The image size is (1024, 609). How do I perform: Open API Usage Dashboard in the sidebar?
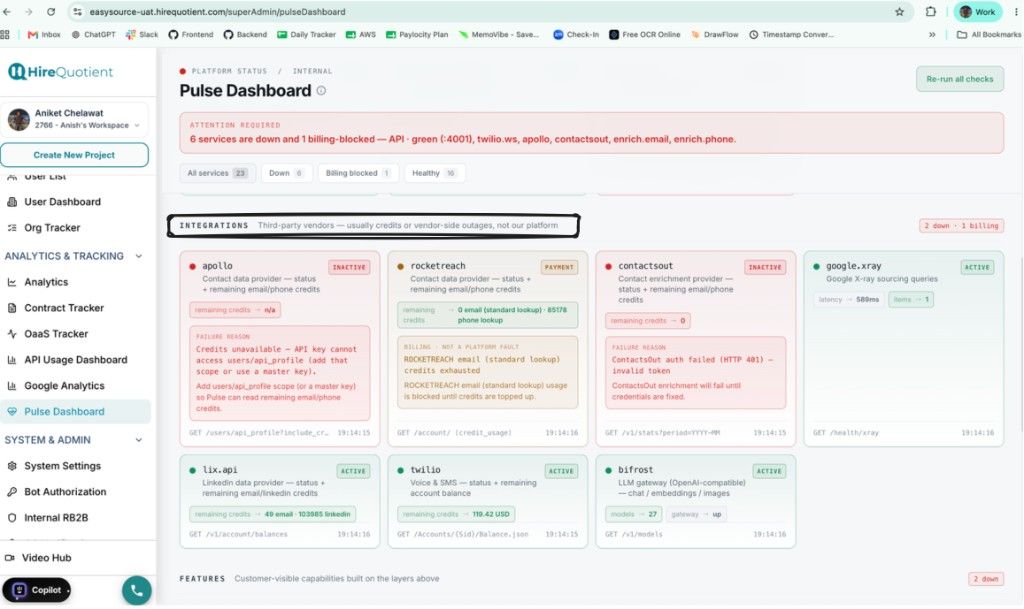pyautogui.click(x=75, y=360)
